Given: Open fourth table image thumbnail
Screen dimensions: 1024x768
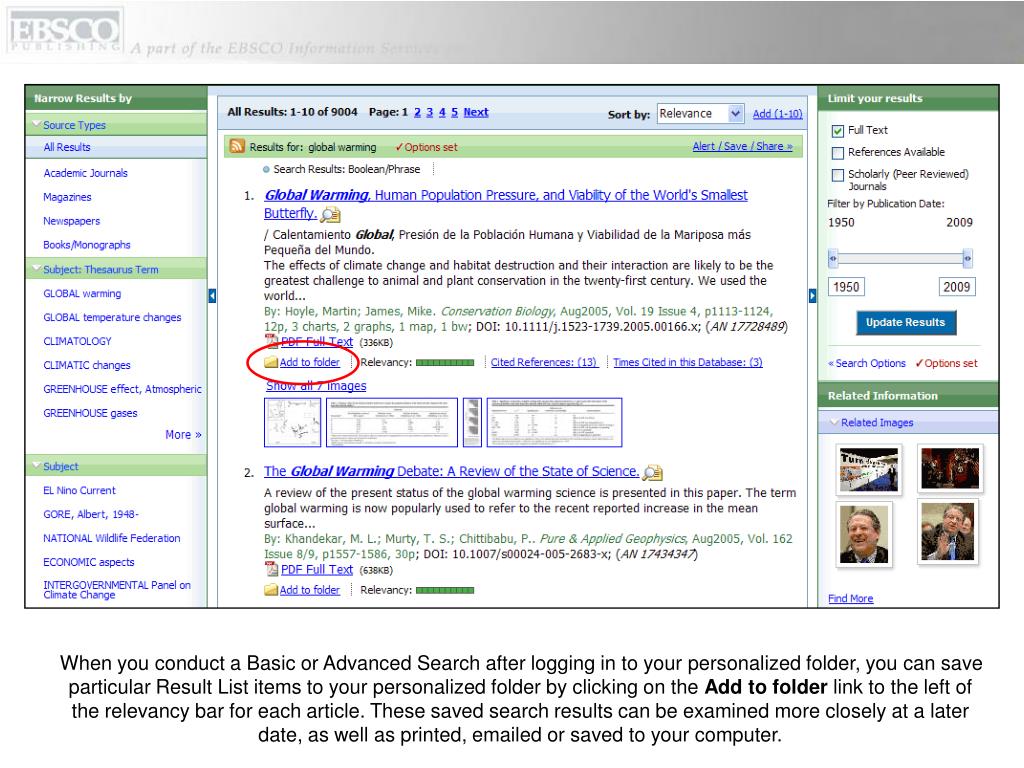Looking at the screenshot, I should pyautogui.click(x=554, y=423).
